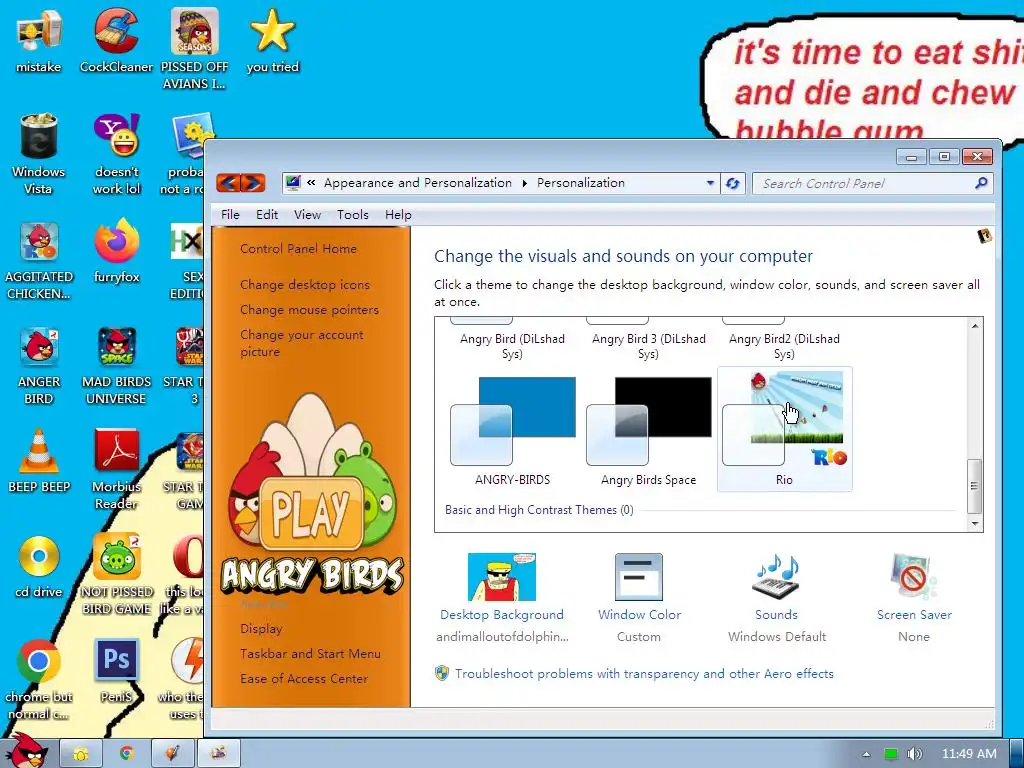Open Window Color settings

(639, 597)
